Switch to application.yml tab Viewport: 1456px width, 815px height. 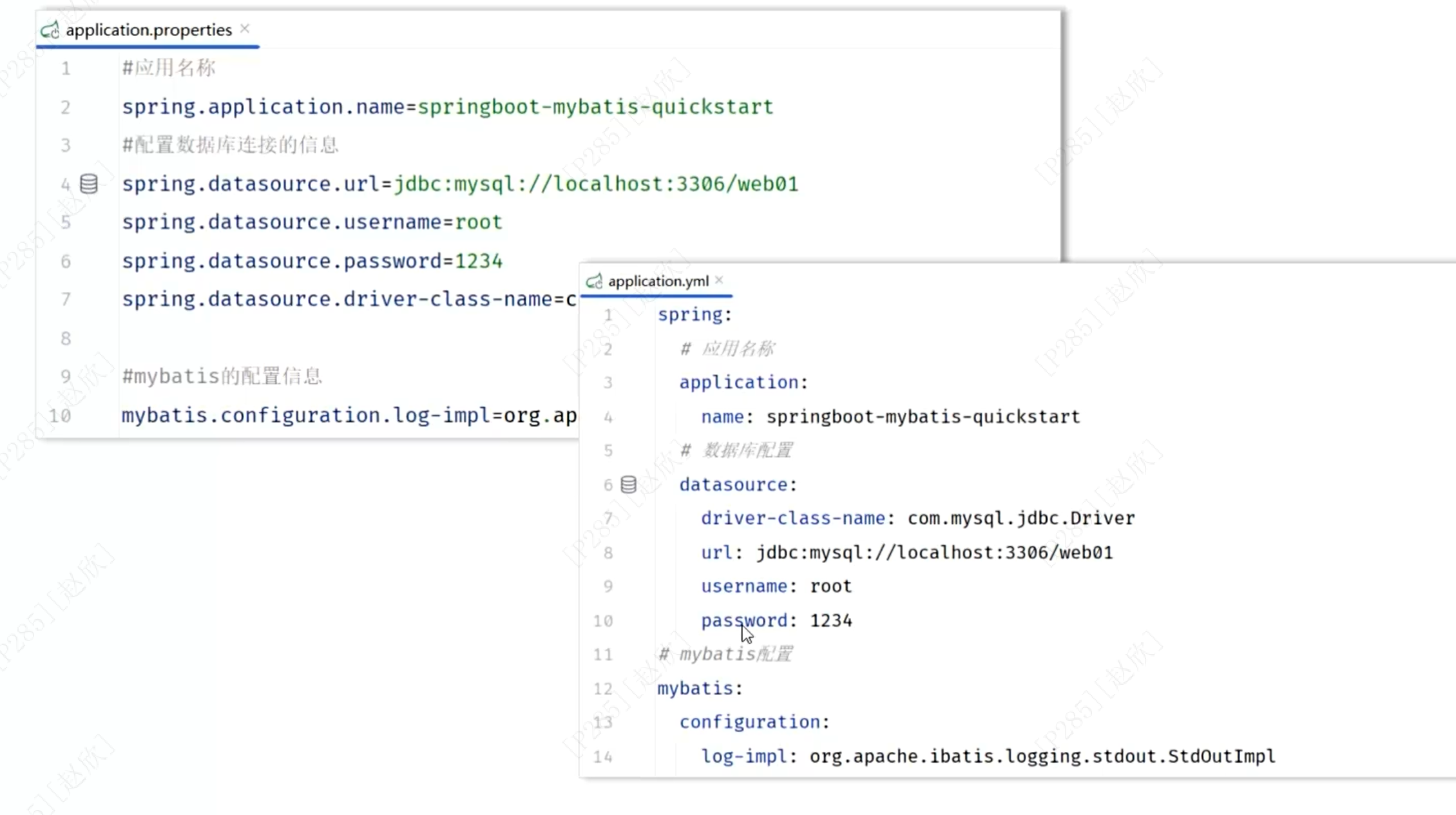click(658, 282)
